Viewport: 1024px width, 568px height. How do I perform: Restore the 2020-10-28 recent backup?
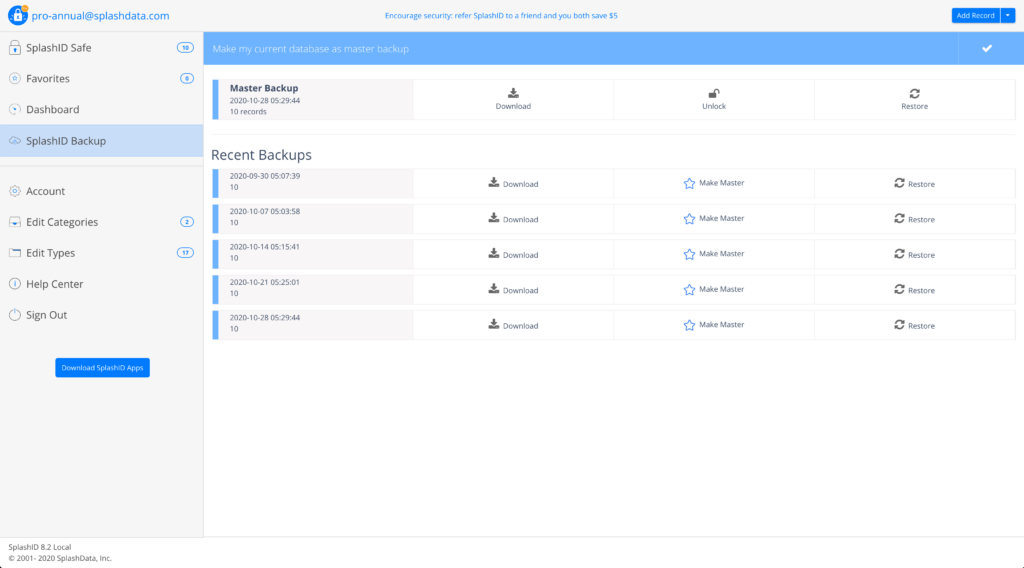(914, 326)
